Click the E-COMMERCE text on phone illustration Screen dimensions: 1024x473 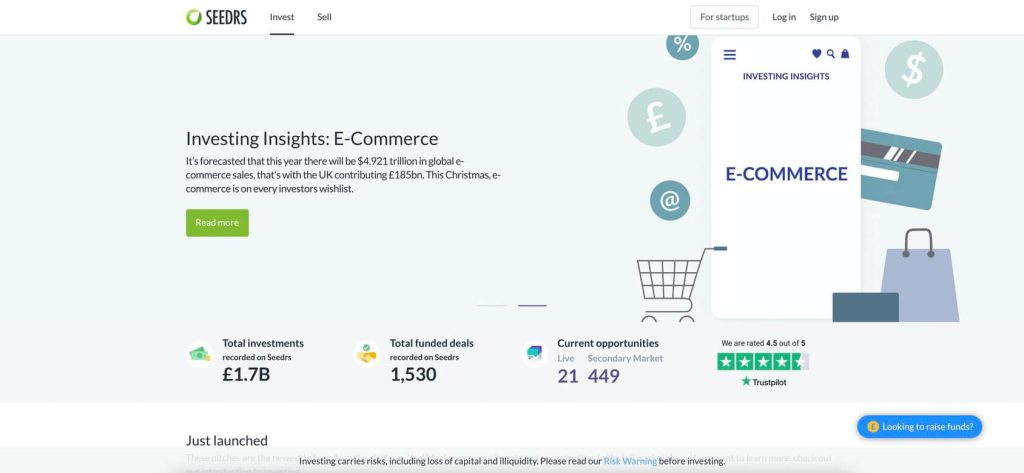[x=786, y=174]
